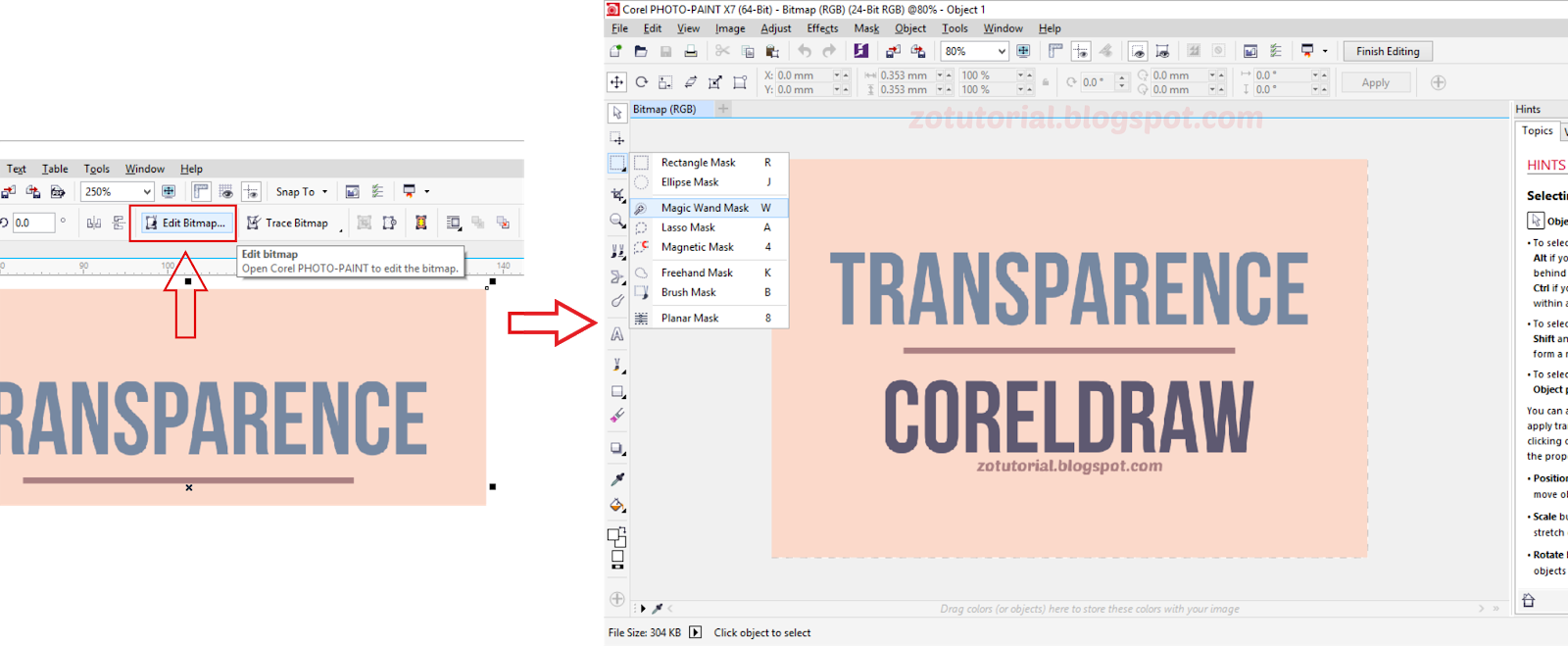
Task: Click Print icon in PHOTO-PAINT toolbar
Action: (x=690, y=51)
